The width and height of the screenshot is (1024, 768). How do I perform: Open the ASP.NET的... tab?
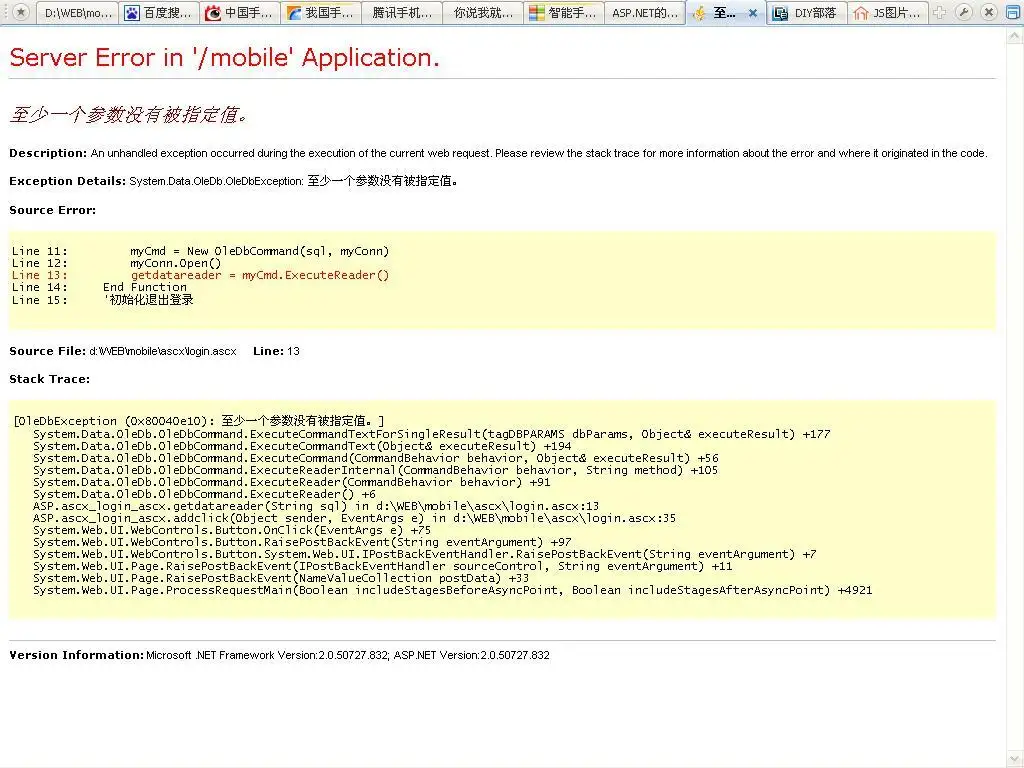pos(645,13)
